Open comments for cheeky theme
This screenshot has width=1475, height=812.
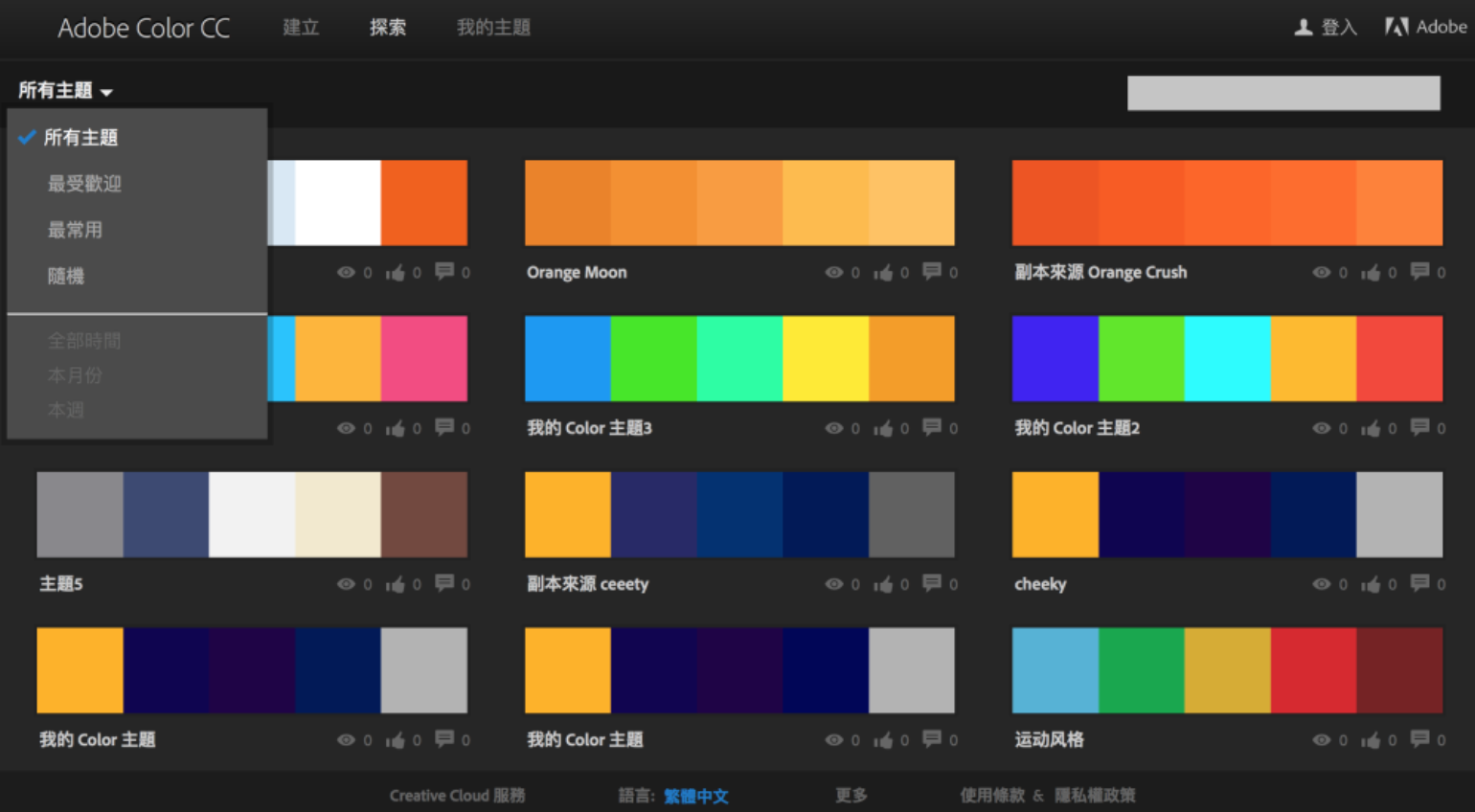tap(1419, 584)
